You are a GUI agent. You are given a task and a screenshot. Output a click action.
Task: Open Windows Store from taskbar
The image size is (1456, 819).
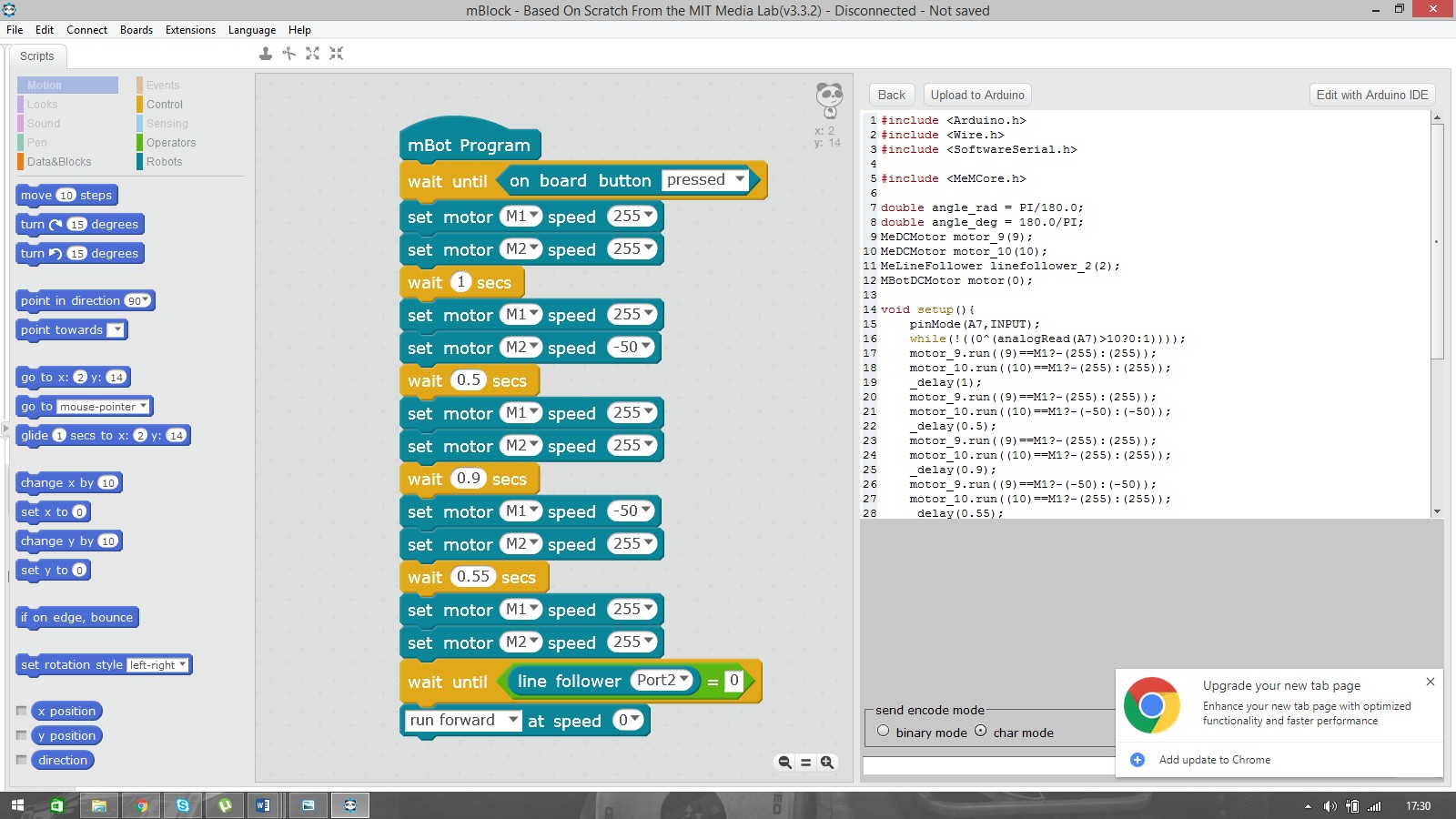(57, 805)
